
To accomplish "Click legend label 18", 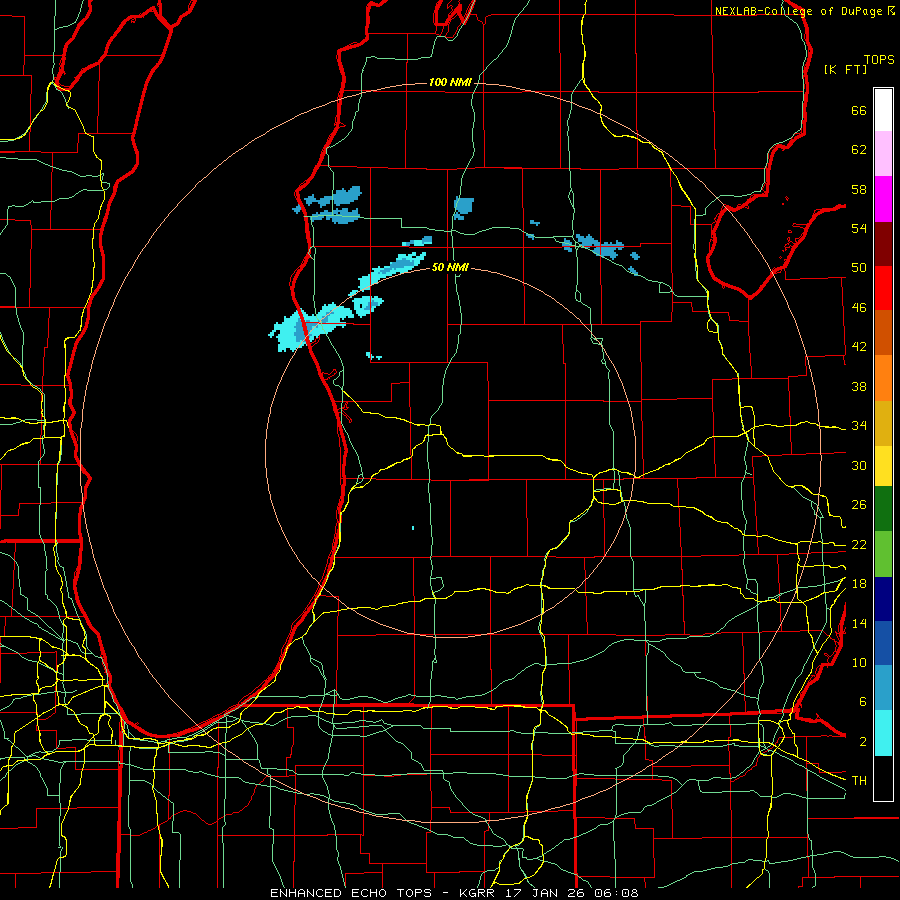I will click(859, 584).
